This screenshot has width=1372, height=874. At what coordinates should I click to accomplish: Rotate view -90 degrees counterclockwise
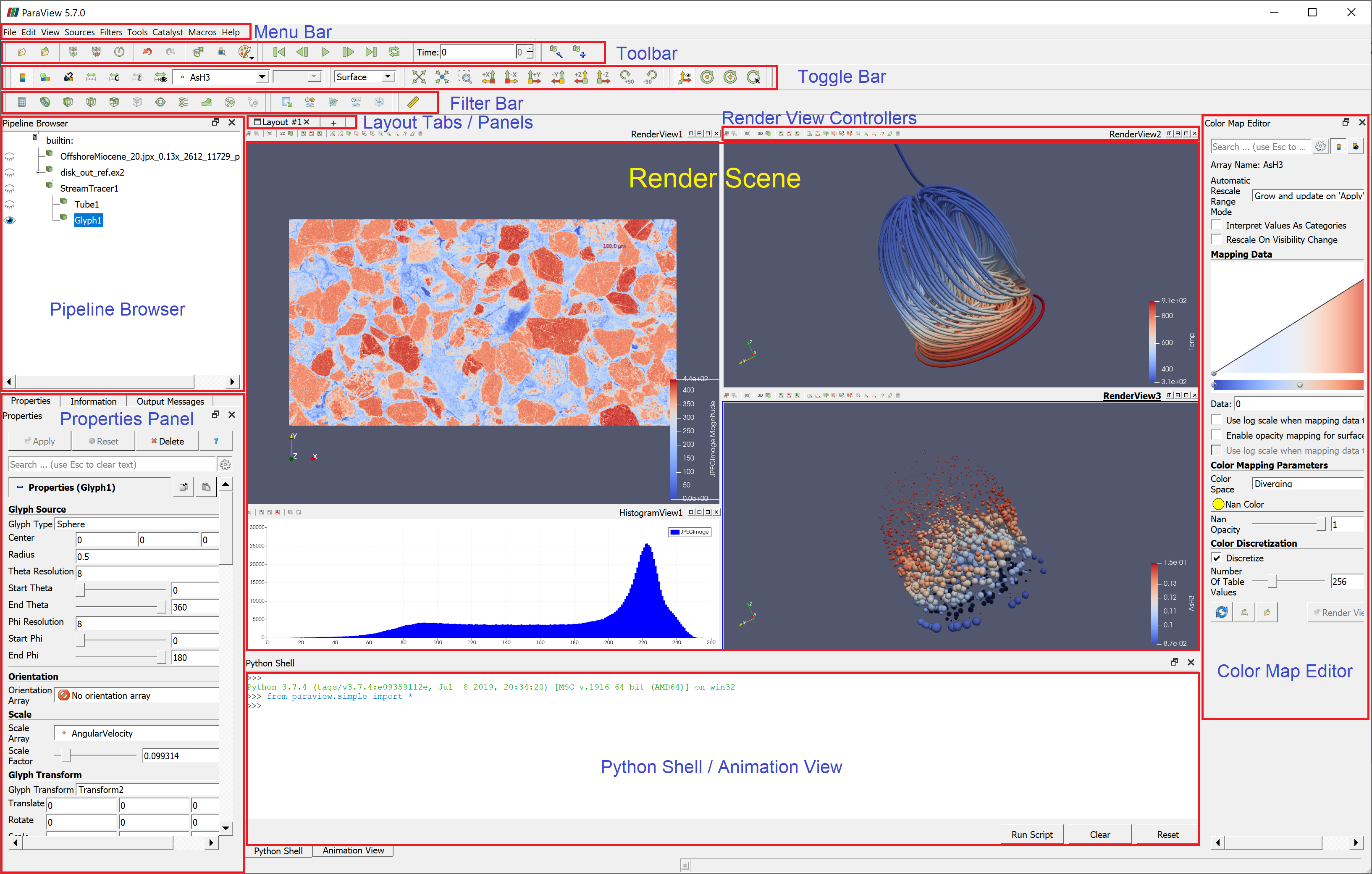point(650,77)
